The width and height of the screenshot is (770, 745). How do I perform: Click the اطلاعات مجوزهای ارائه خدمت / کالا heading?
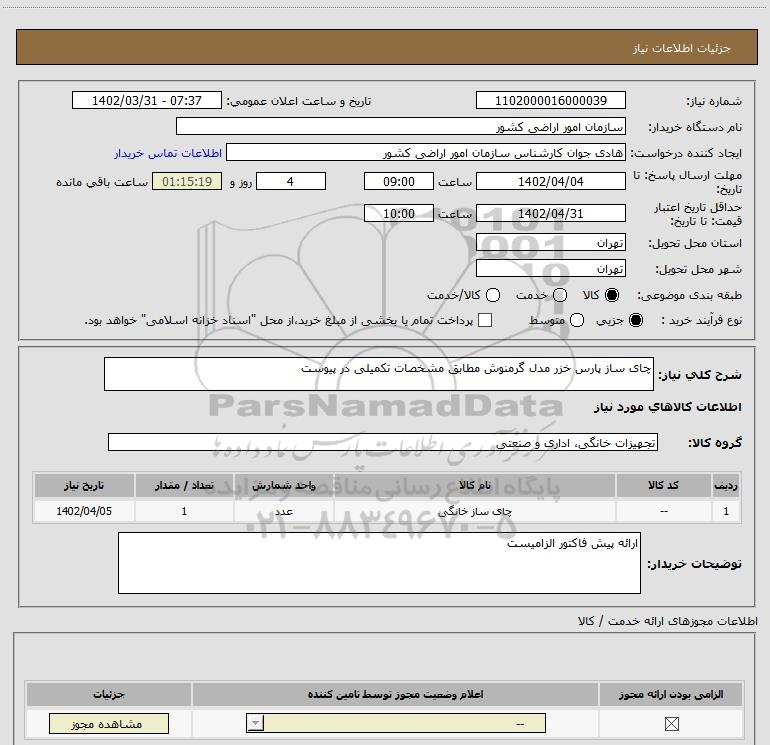667,621
